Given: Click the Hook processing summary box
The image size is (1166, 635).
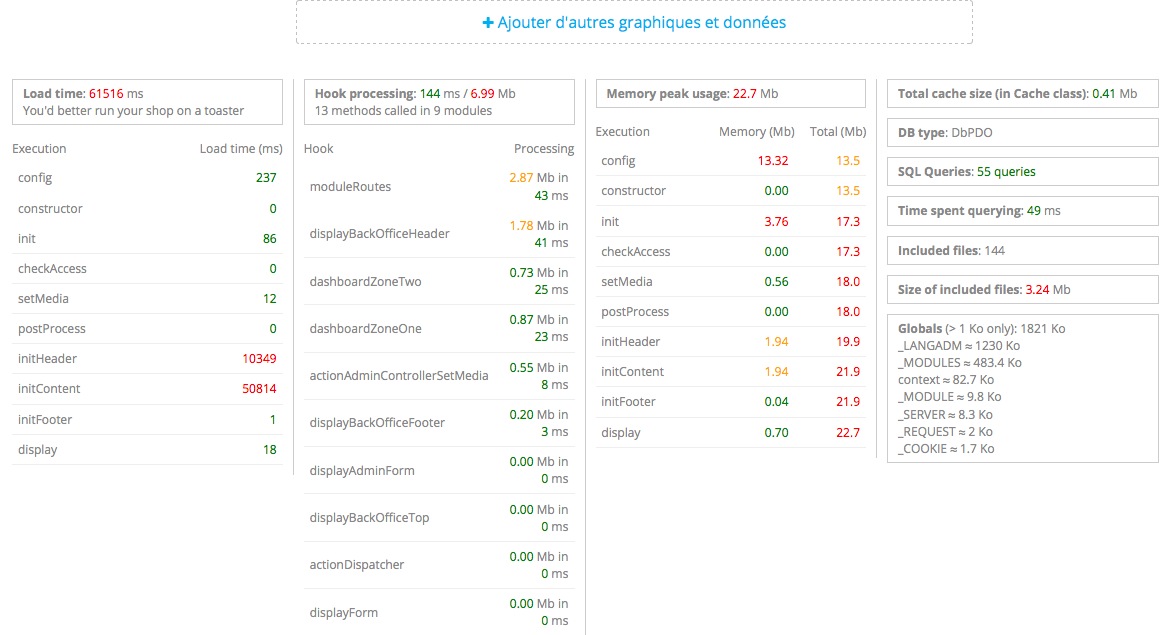Looking at the screenshot, I should click(x=439, y=102).
